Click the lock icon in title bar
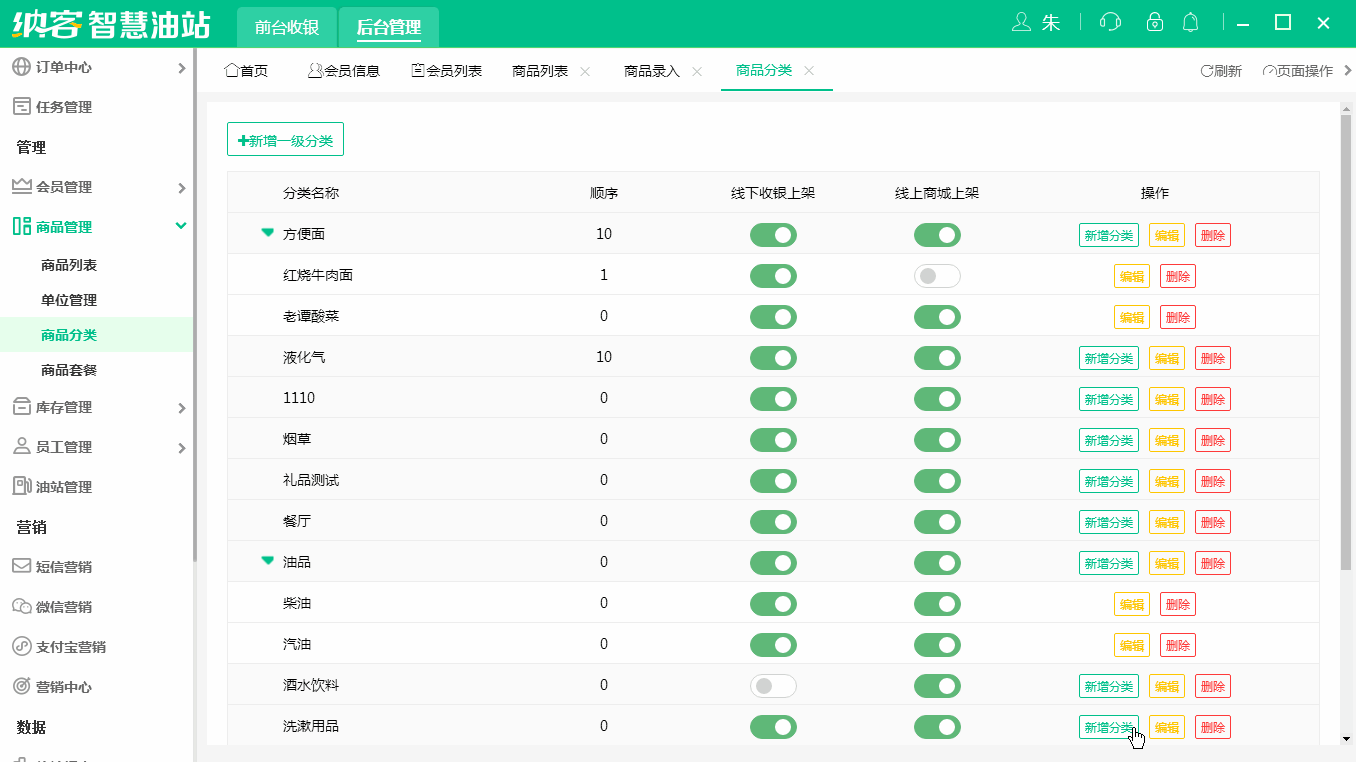 tap(1155, 21)
